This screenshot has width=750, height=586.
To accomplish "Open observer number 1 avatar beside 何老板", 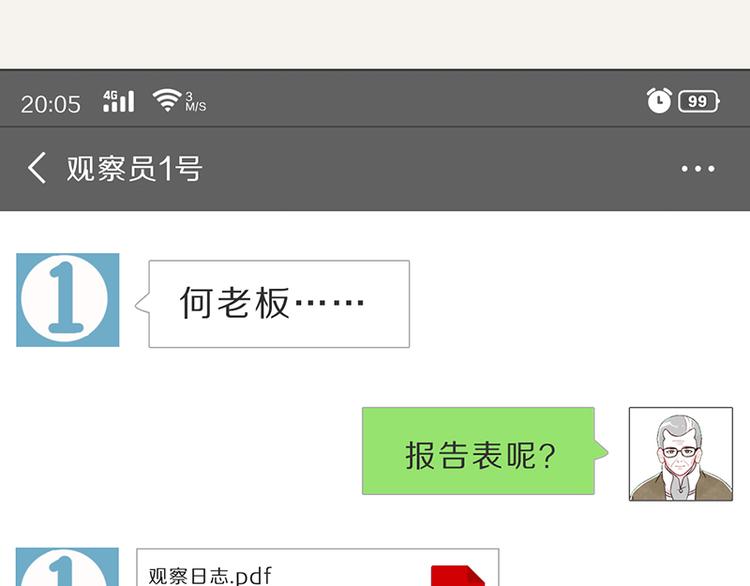I will (68, 300).
